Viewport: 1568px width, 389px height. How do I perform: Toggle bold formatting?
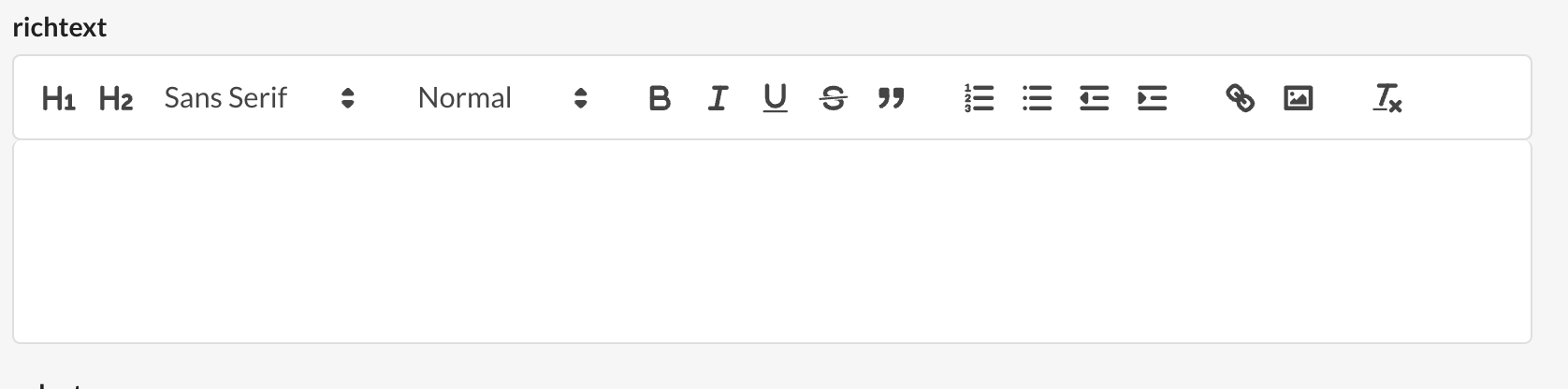coord(660,98)
